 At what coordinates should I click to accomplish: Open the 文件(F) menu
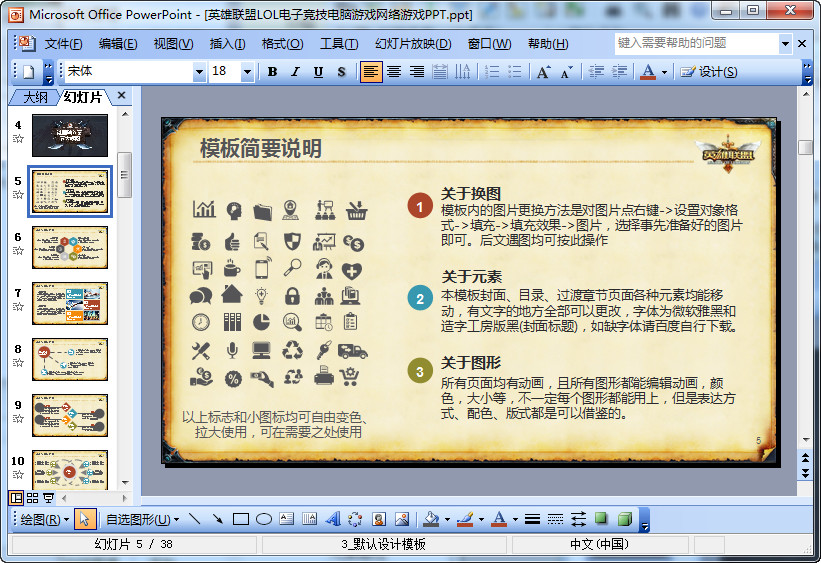(63, 44)
